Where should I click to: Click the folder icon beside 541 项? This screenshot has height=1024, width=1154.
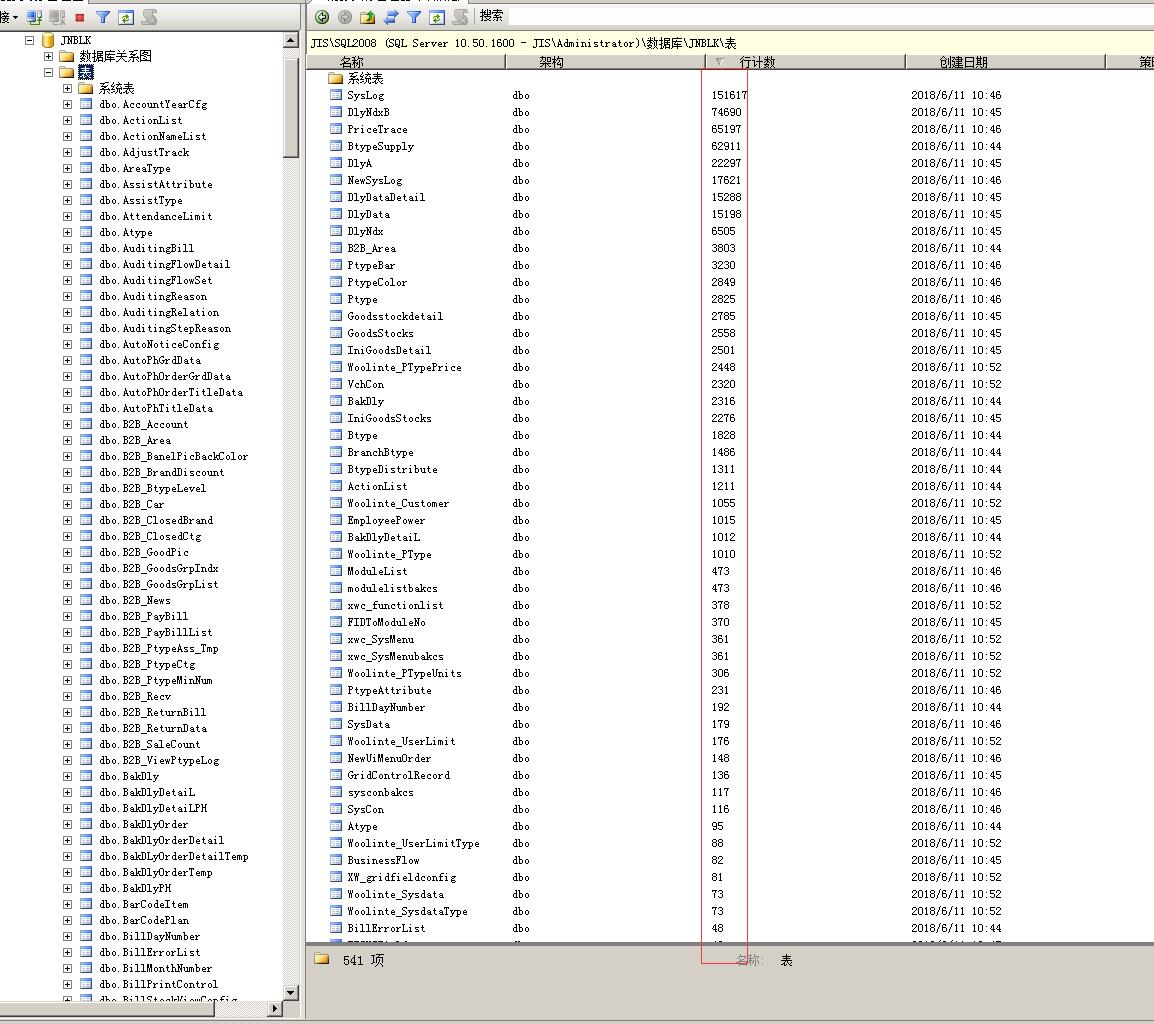pos(321,958)
